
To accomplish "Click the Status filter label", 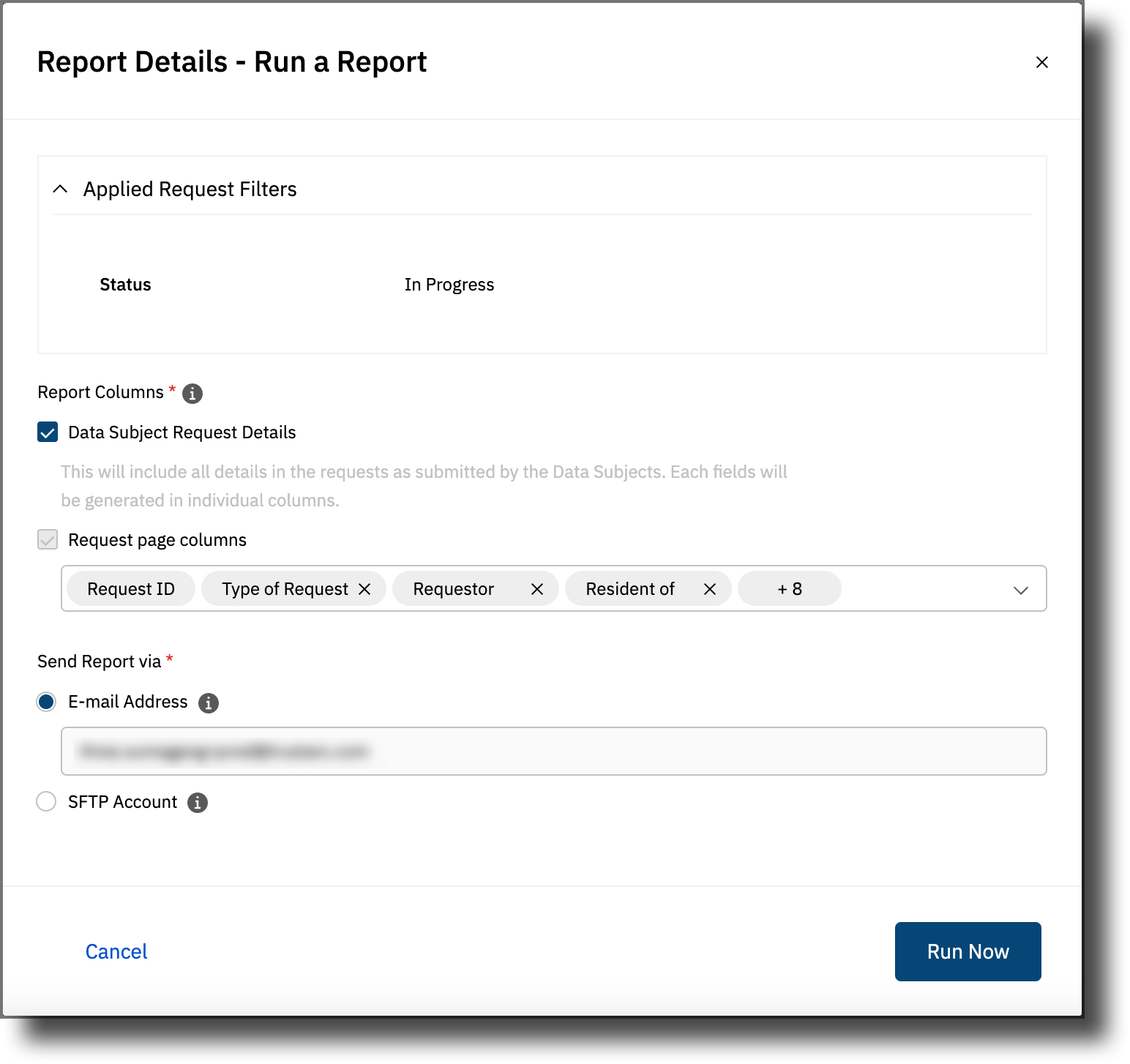I will tap(125, 285).
